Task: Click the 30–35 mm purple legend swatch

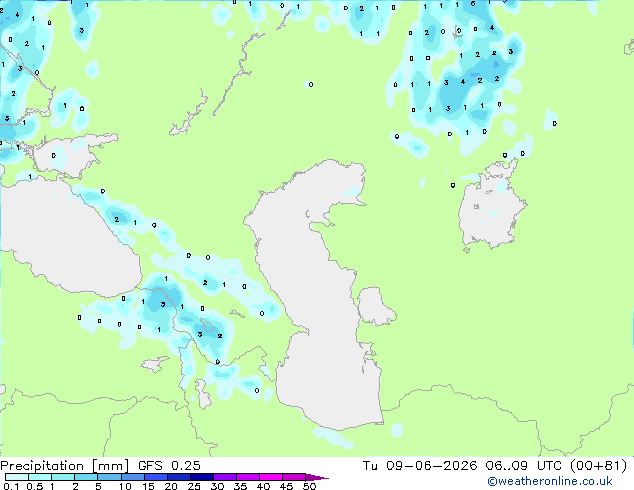Action: [224, 477]
